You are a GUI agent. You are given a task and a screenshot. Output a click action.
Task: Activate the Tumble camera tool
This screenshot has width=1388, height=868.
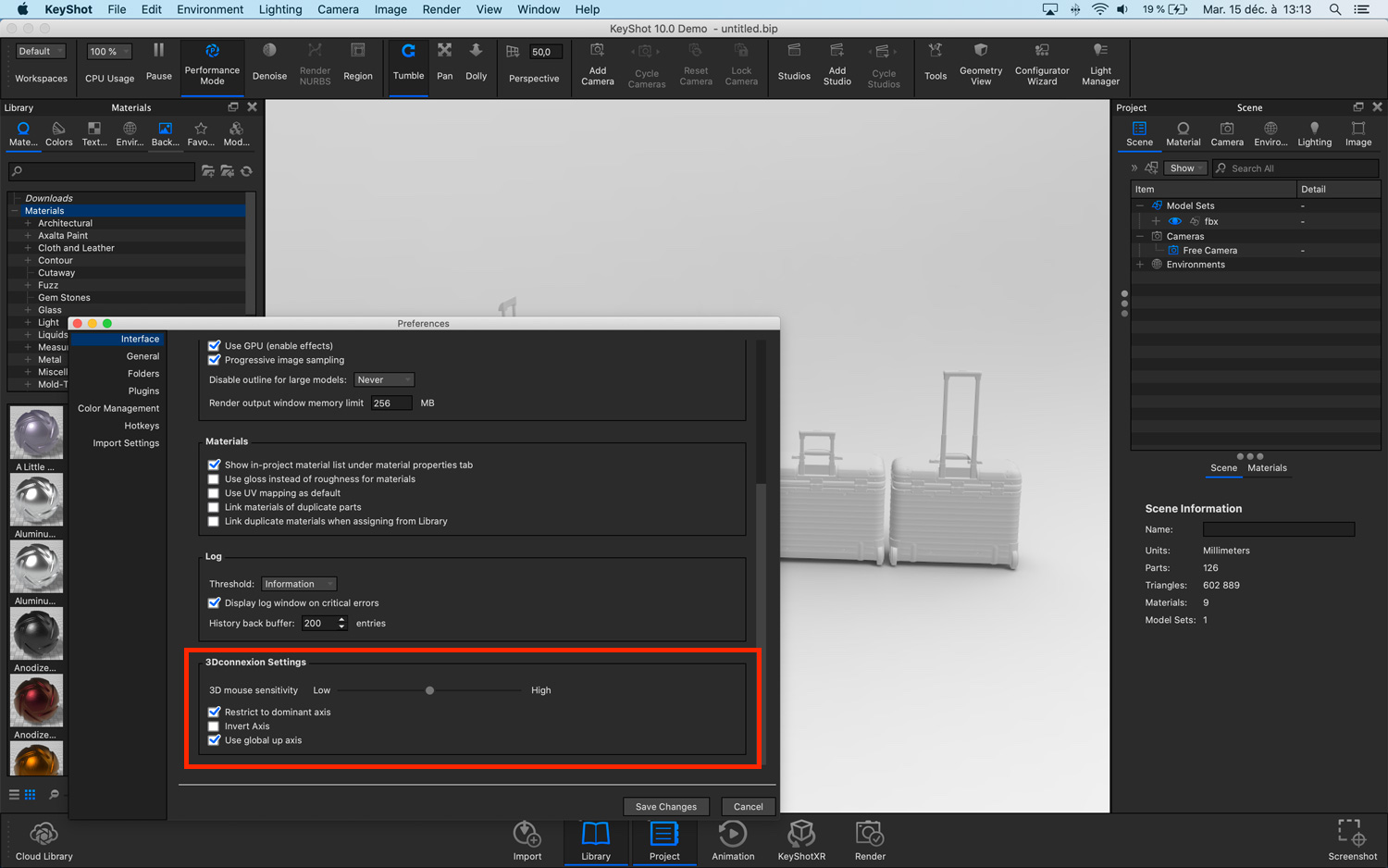click(x=408, y=61)
